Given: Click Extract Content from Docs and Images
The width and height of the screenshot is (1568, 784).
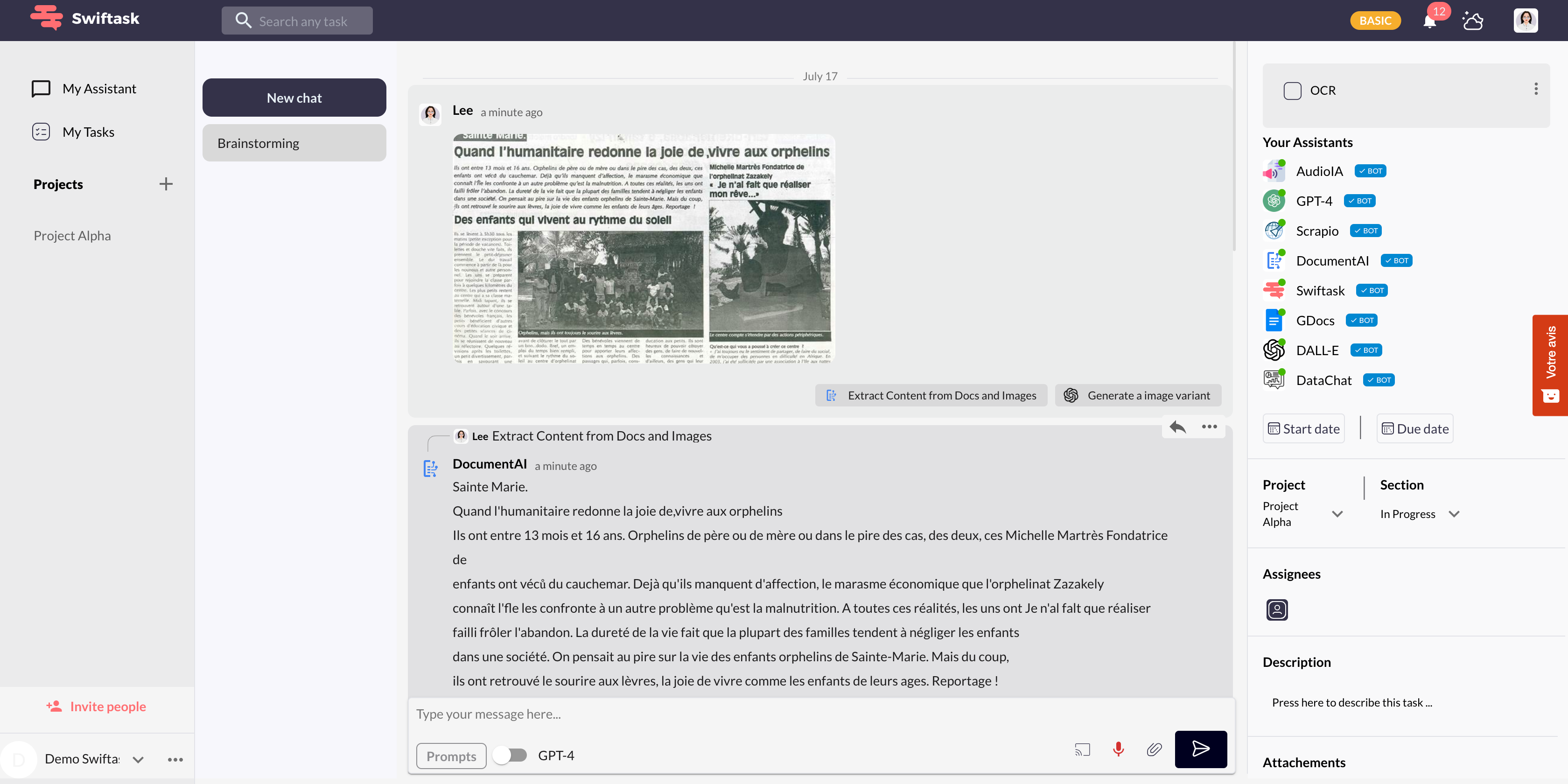Looking at the screenshot, I should pos(931,396).
